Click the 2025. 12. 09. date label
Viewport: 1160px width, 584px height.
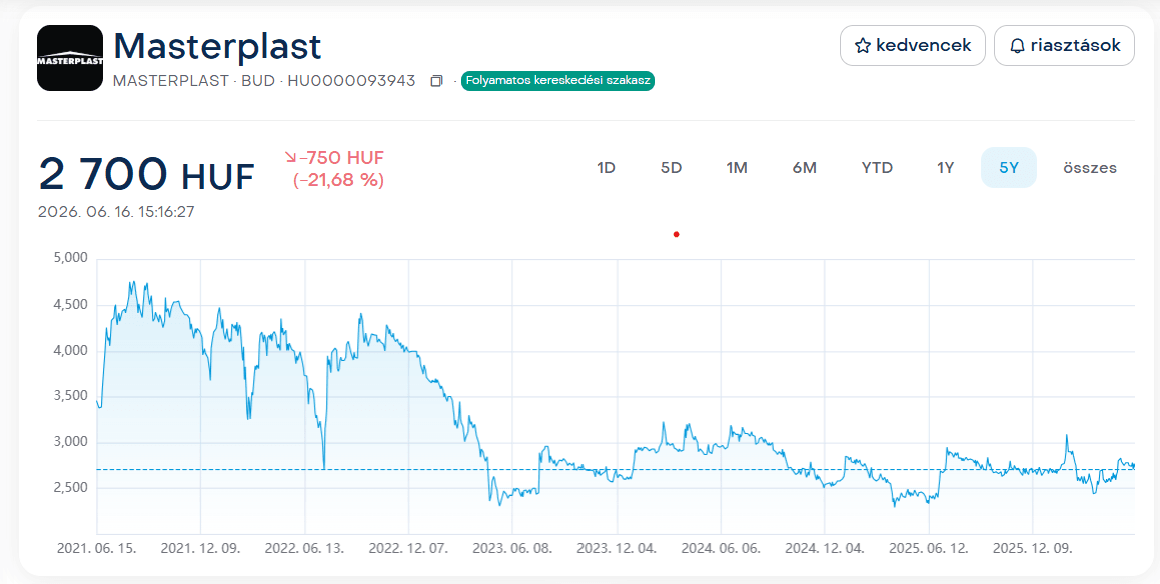[x=1033, y=549]
